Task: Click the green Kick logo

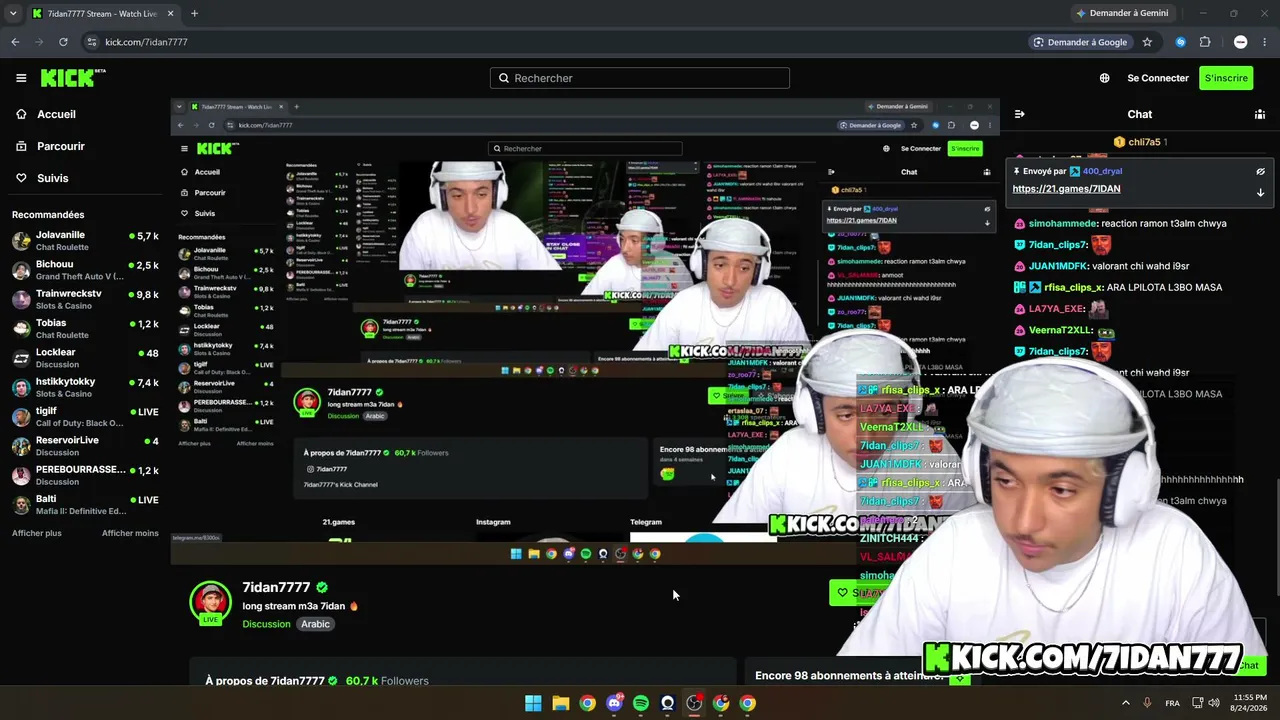Action: pyautogui.click(x=73, y=78)
